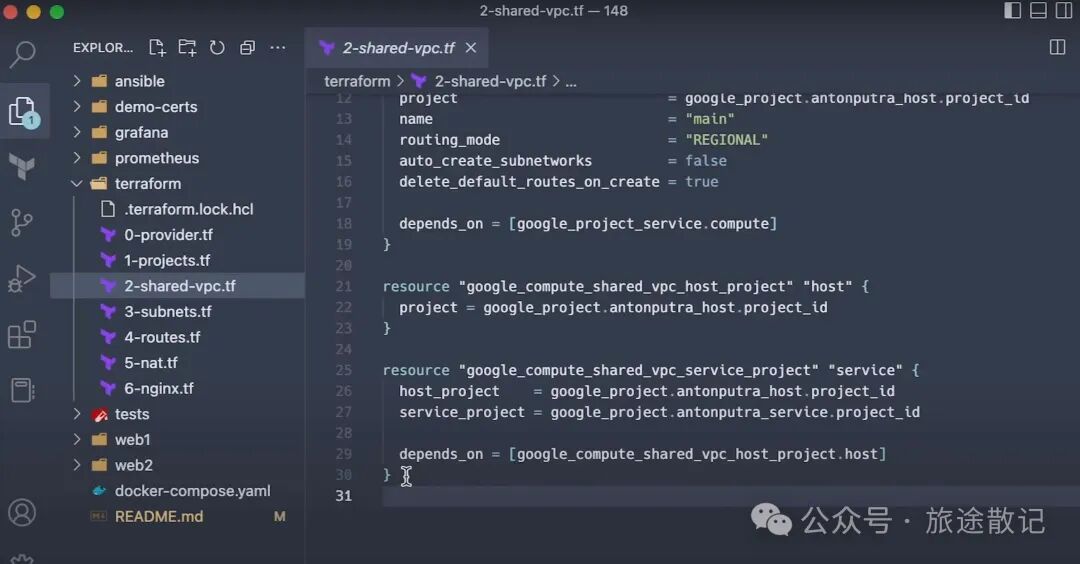Click the breadcrumb ellipsis symbol segment
Image resolution: width=1080 pixels, height=564 pixels.
[571, 83]
